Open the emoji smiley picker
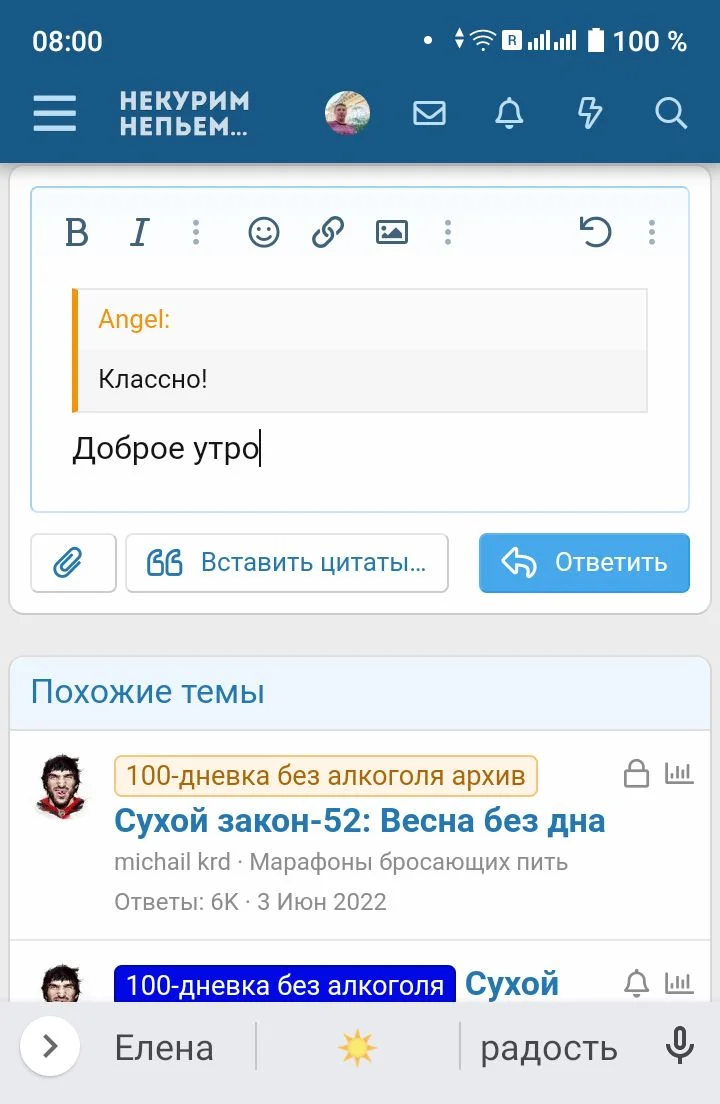 [264, 232]
